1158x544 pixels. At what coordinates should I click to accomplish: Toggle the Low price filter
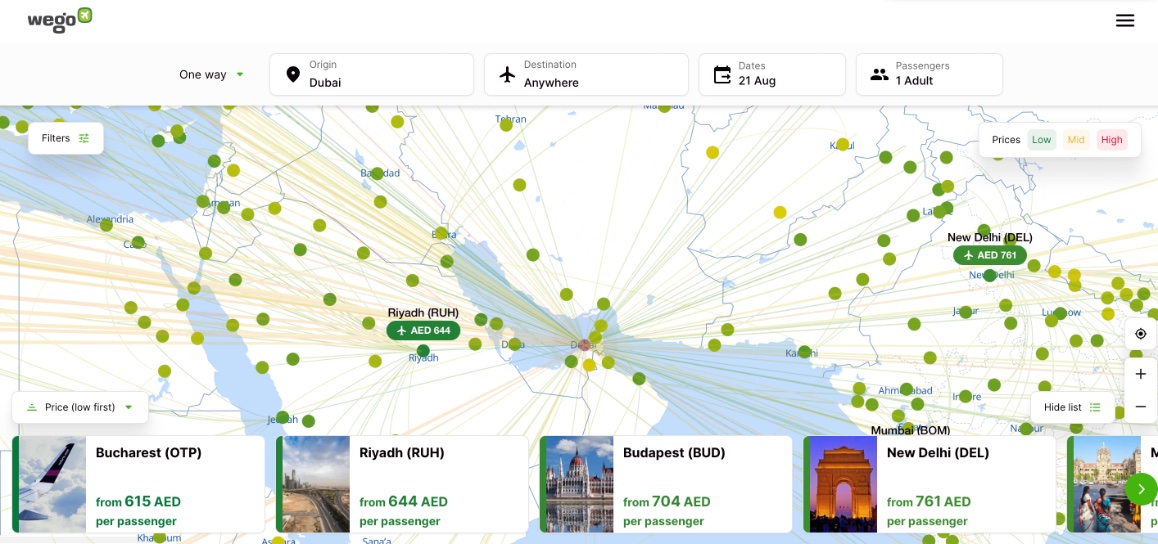1041,140
